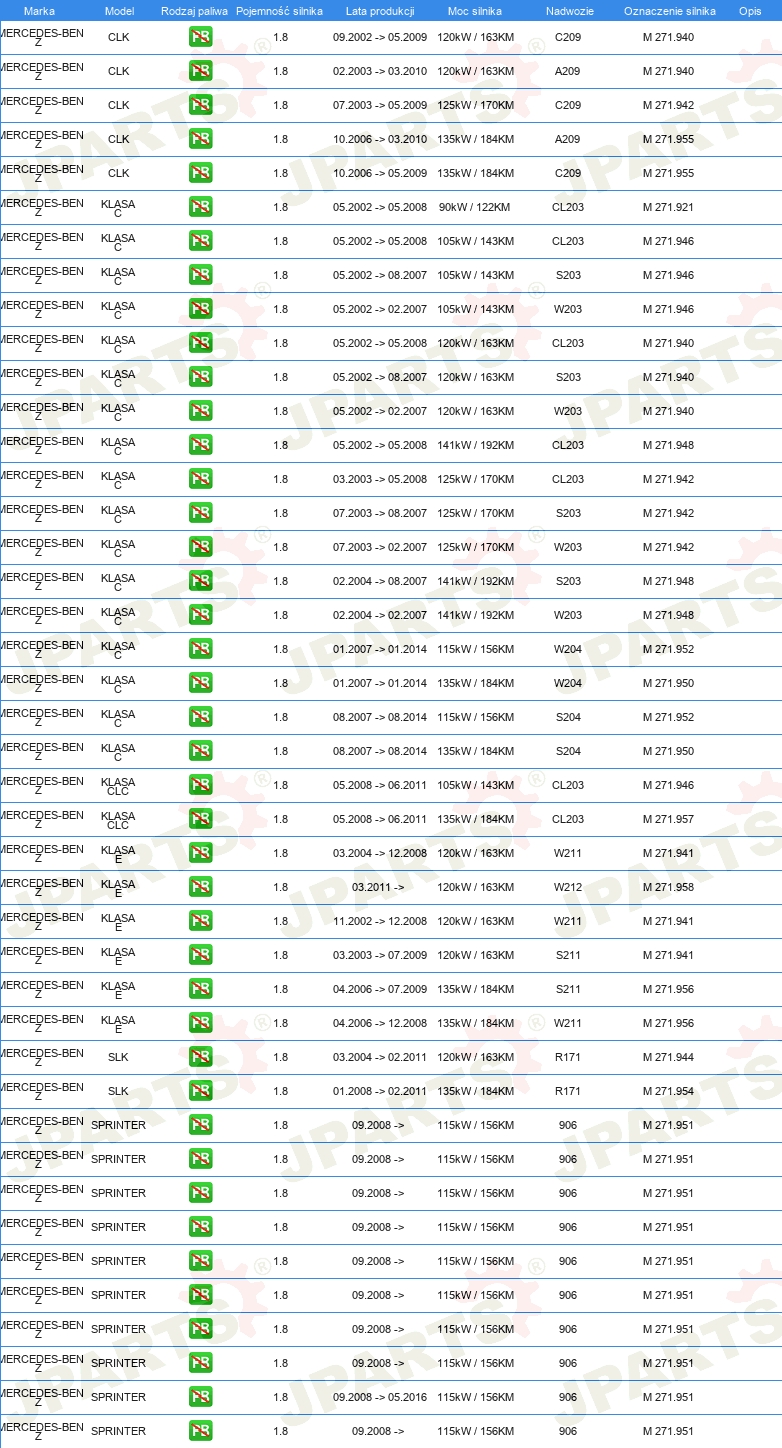This screenshot has width=782, height=1448.
Task: Click fuel icon in W203 M 271.948 row
Action: [200, 615]
